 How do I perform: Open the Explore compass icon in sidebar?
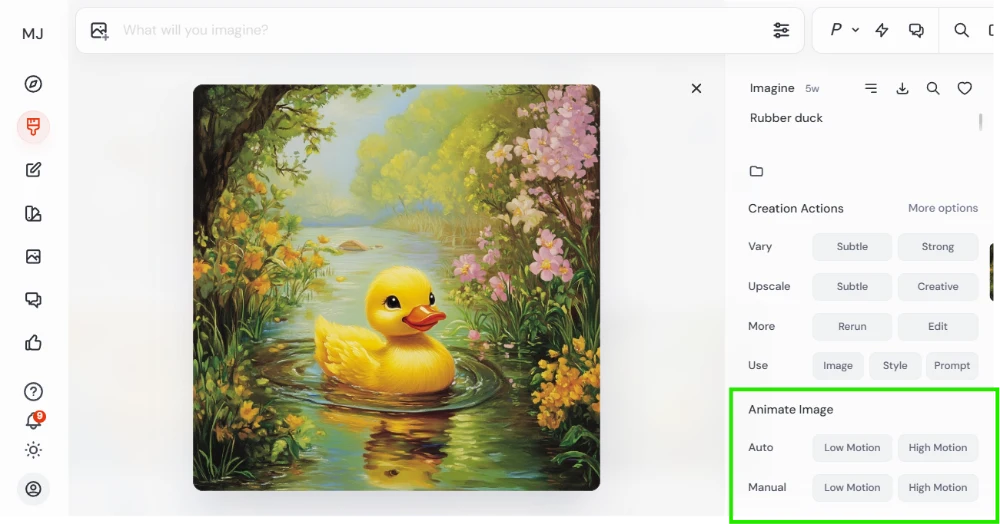33,84
